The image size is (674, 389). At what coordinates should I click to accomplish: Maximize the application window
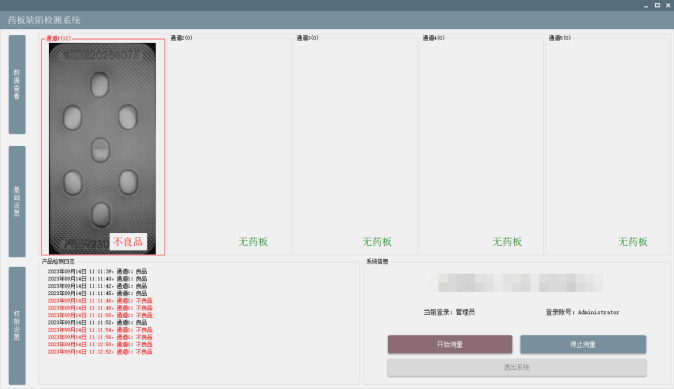(x=657, y=5)
